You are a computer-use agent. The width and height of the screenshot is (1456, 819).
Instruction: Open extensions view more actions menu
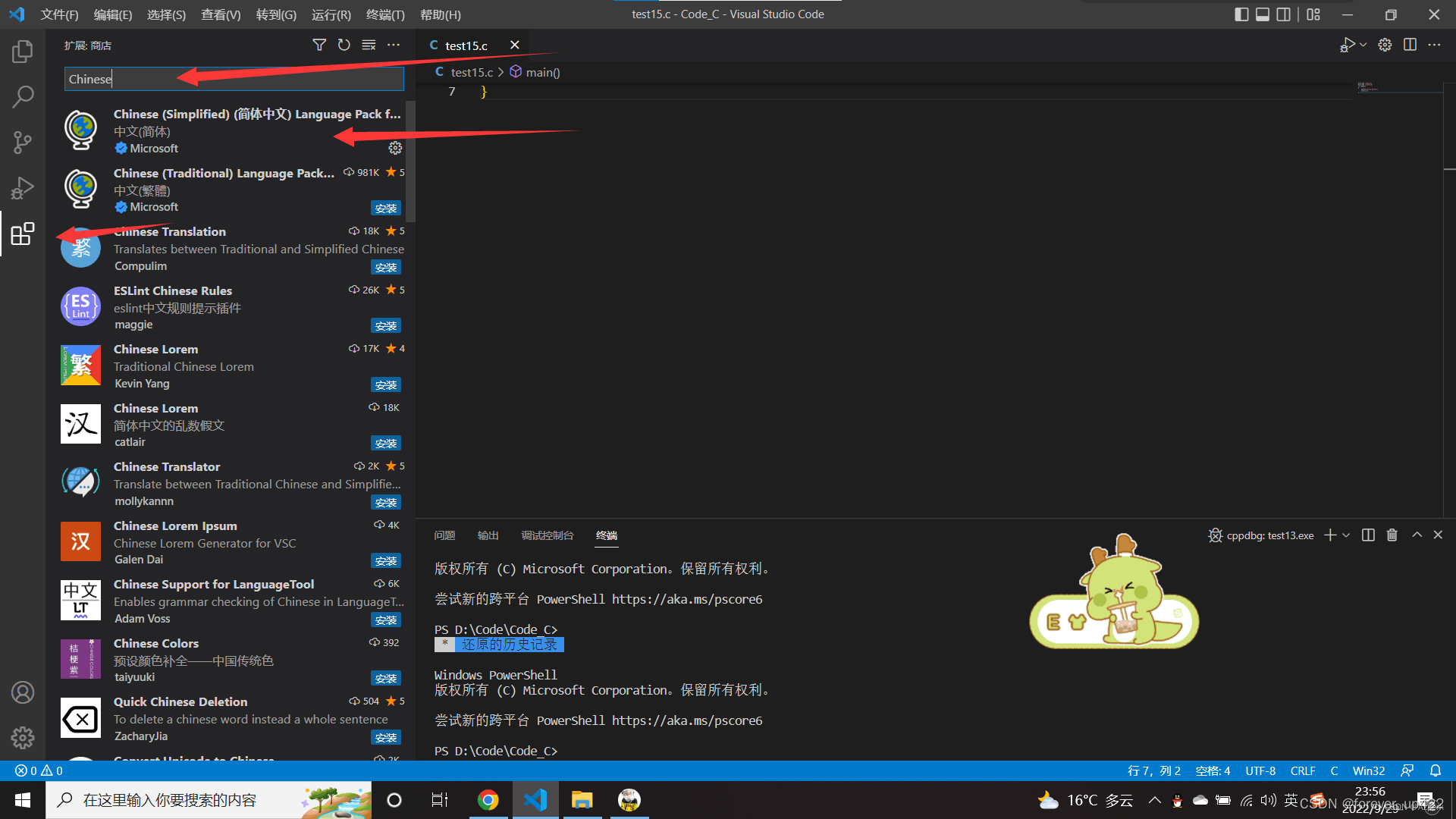pos(394,45)
